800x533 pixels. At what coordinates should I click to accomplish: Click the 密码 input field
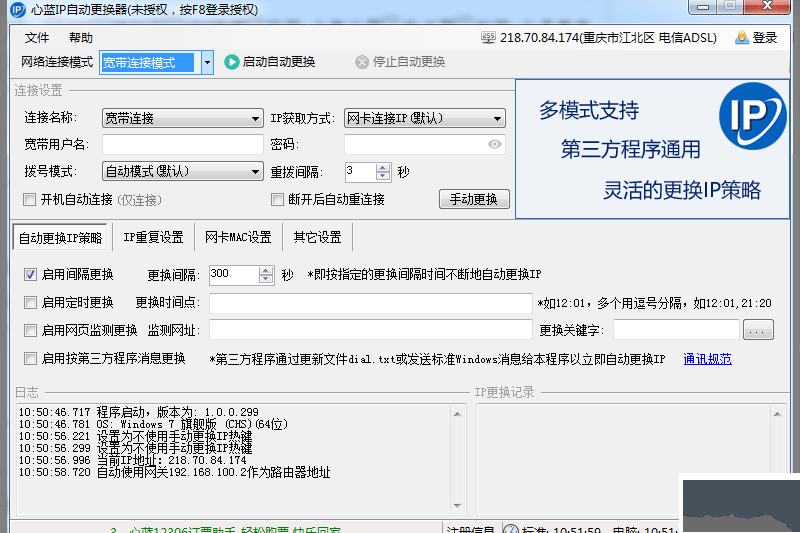(424, 145)
